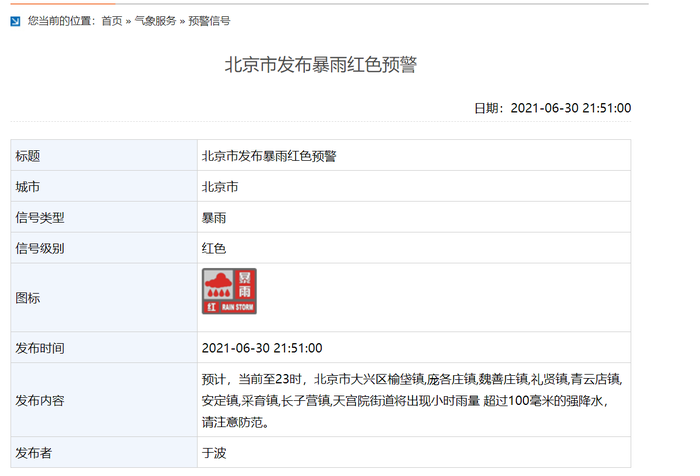Viewport: 700px width, 476px height.
Task: Click the 城市 value 北京市
Action: tap(220, 187)
